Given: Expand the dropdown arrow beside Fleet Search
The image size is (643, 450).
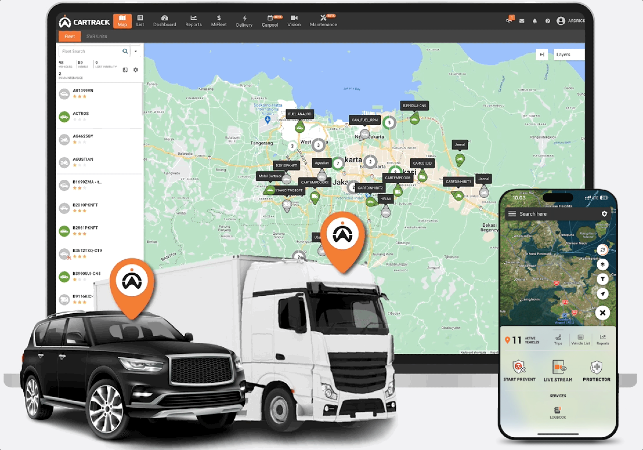Looking at the screenshot, I should [x=136, y=51].
